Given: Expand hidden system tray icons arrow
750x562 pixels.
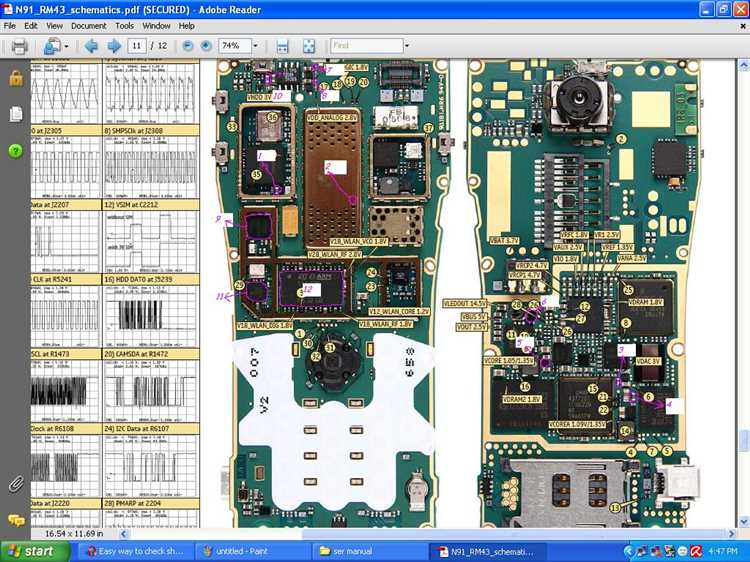Looking at the screenshot, I should (x=629, y=551).
